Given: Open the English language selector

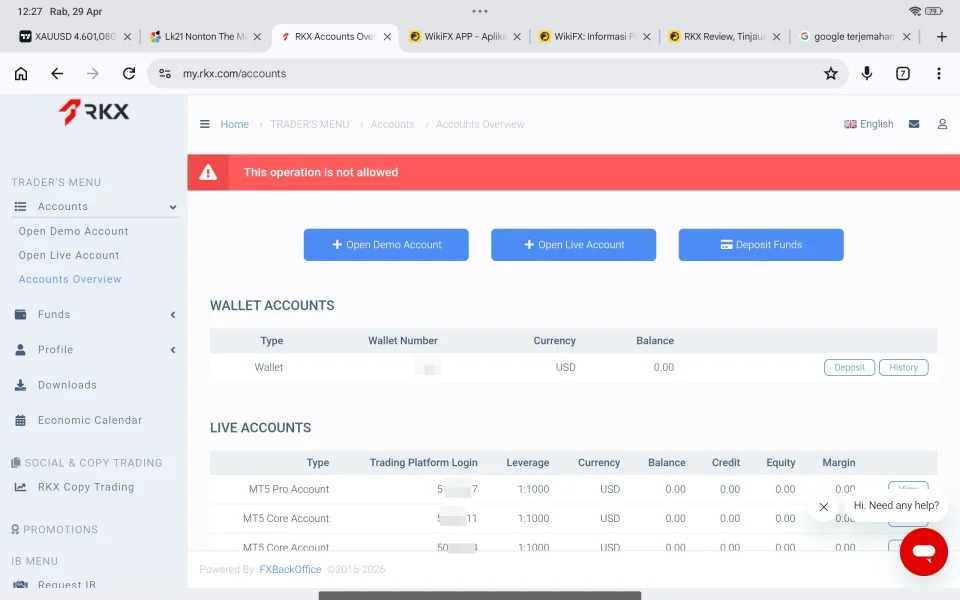Looking at the screenshot, I should (x=869, y=124).
